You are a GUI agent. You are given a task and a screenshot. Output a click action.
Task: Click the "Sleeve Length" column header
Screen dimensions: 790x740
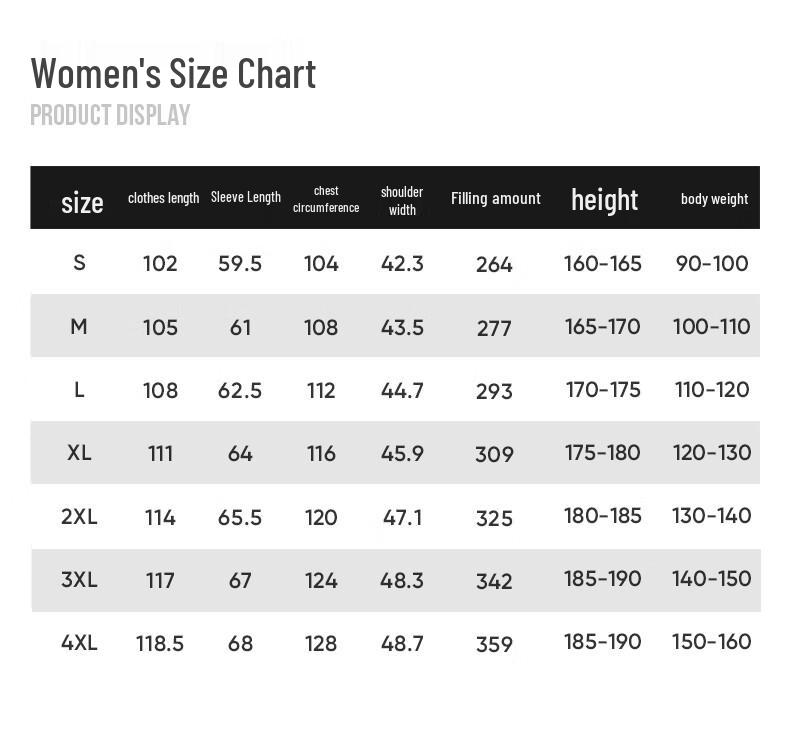pyautogui.click(x=245, y=197)
